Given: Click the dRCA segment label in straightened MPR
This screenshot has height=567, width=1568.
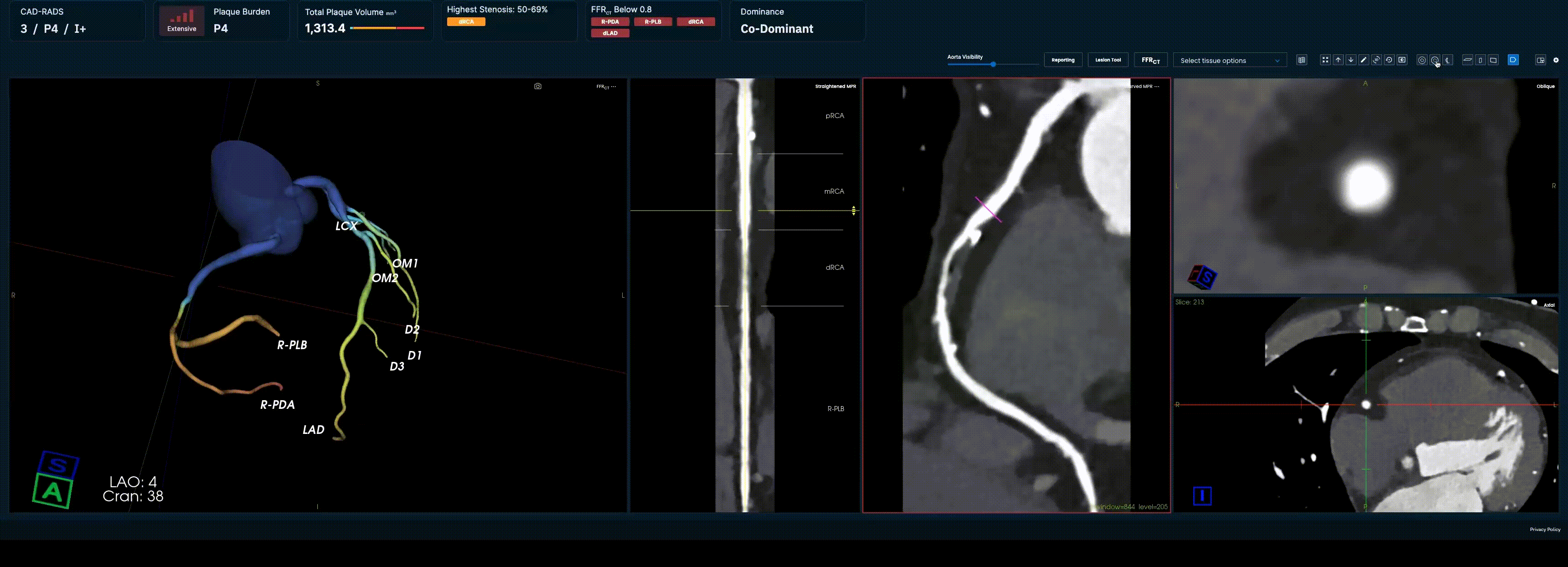Looking at the screenshot, I should point(835,267).
